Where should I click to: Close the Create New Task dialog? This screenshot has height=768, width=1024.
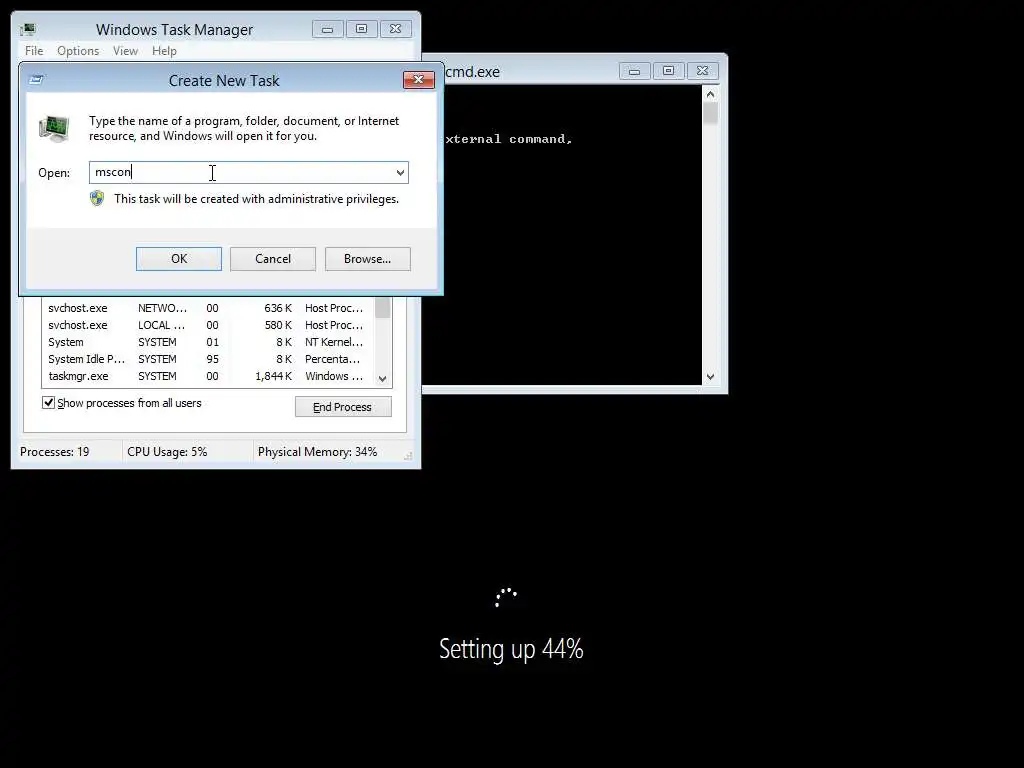click(419, 80)
